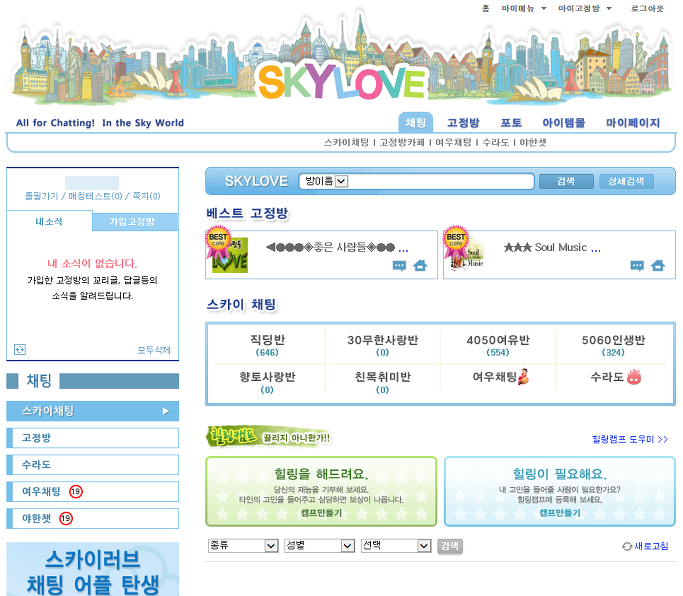This screenshot has height=596, width=683.
Task: Click the 19 badge beside 여우채팅
Action: point(76,491)
